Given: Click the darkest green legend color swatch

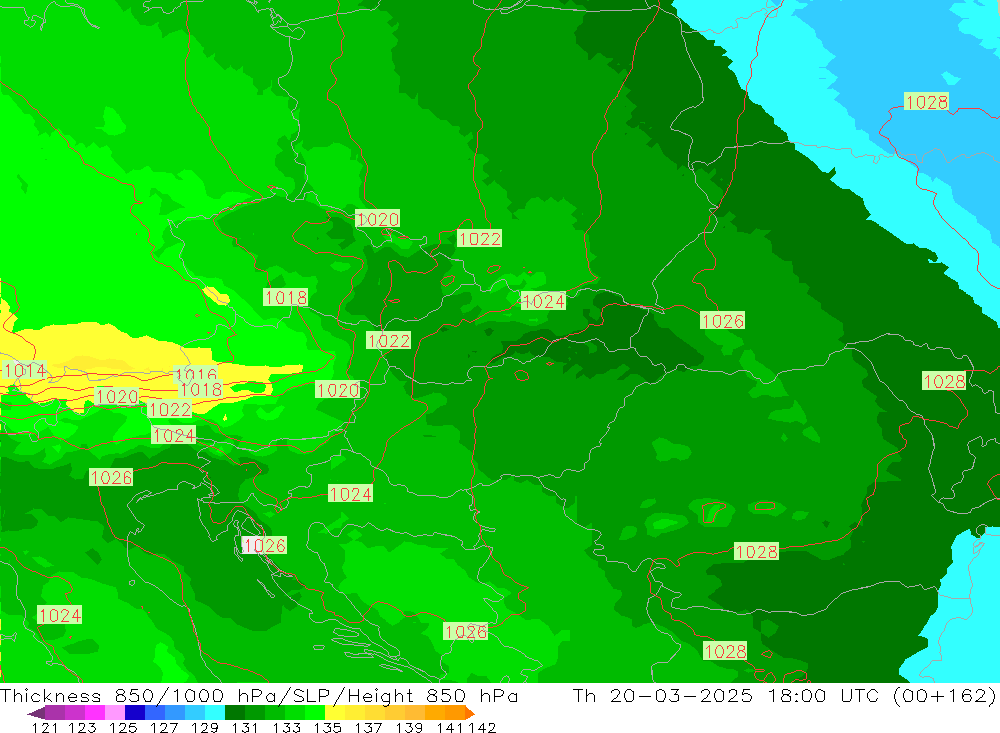Looking at the screenshot, I should 234,713.
